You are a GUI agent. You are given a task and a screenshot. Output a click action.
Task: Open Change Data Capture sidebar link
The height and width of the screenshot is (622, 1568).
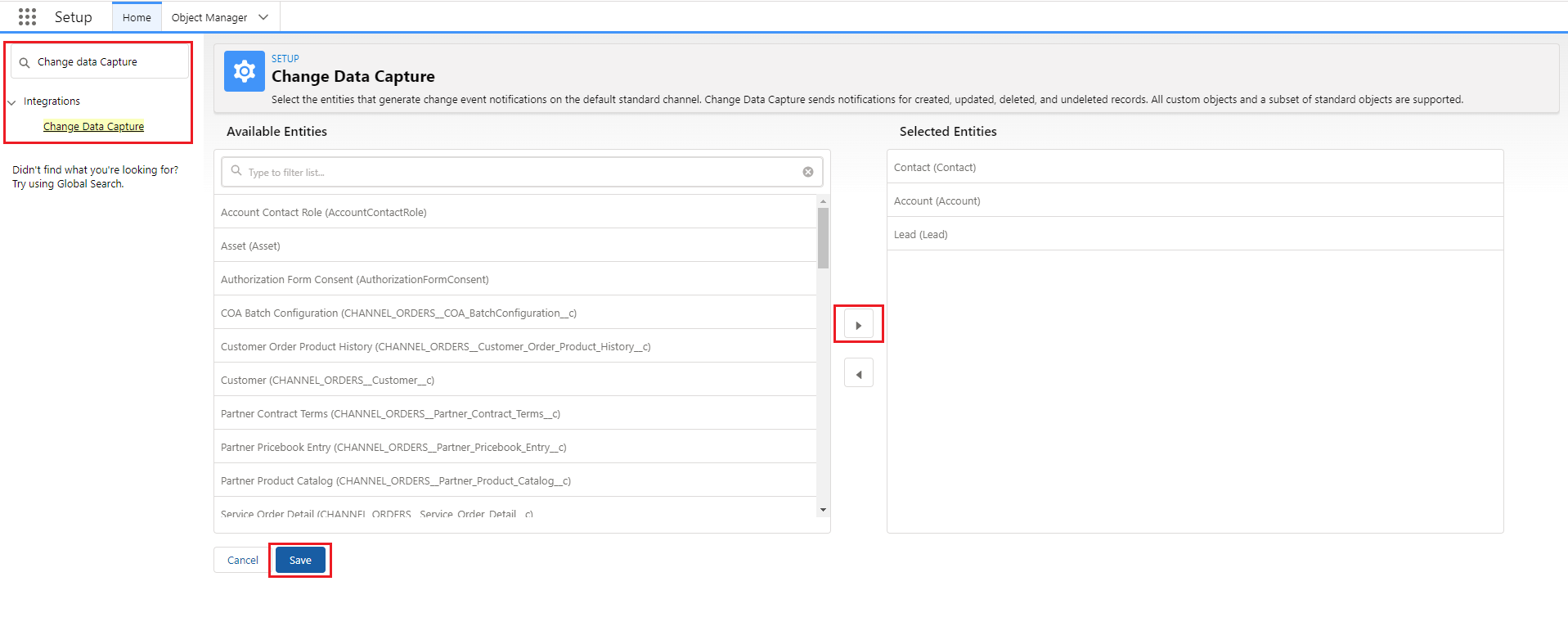click(93, 127)
